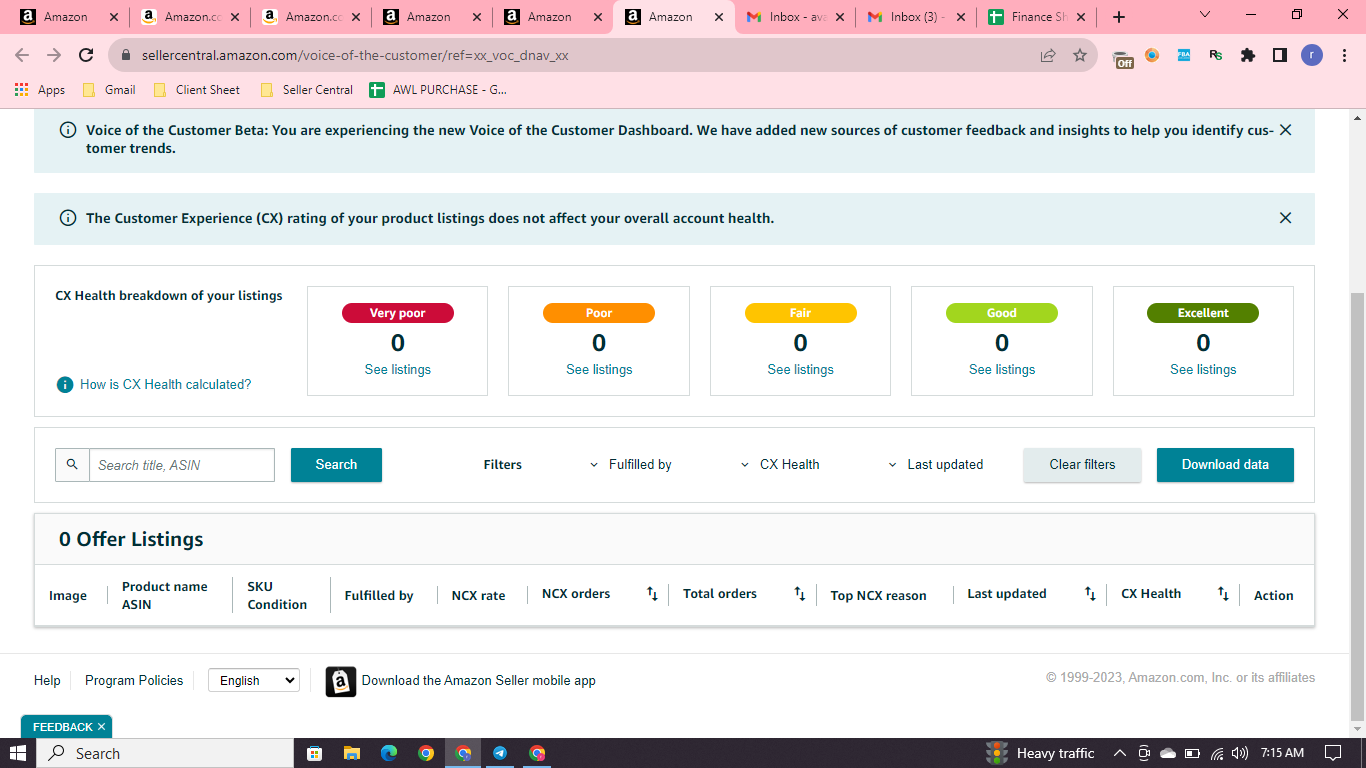This screenshot has height=768, width=1366.
Task: Toggle the Chrome side panel icon
Action: [1280, 56]
